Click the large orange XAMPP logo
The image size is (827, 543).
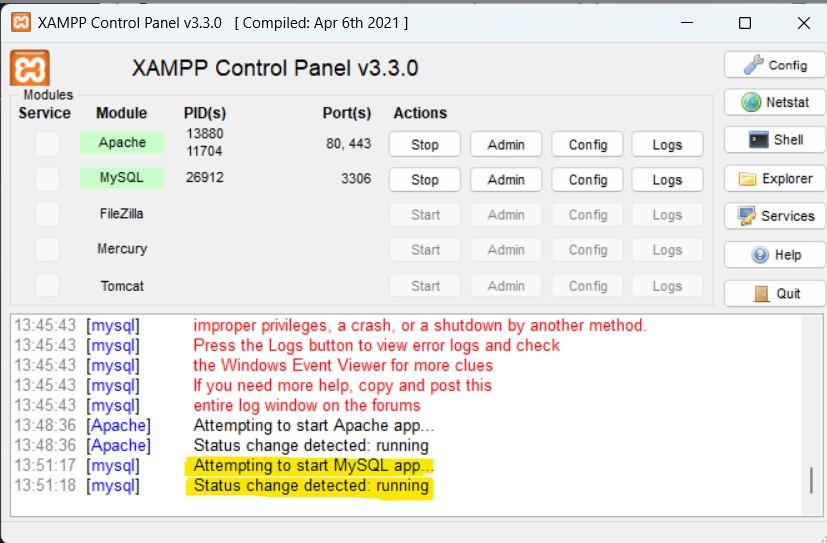[30, 67]
